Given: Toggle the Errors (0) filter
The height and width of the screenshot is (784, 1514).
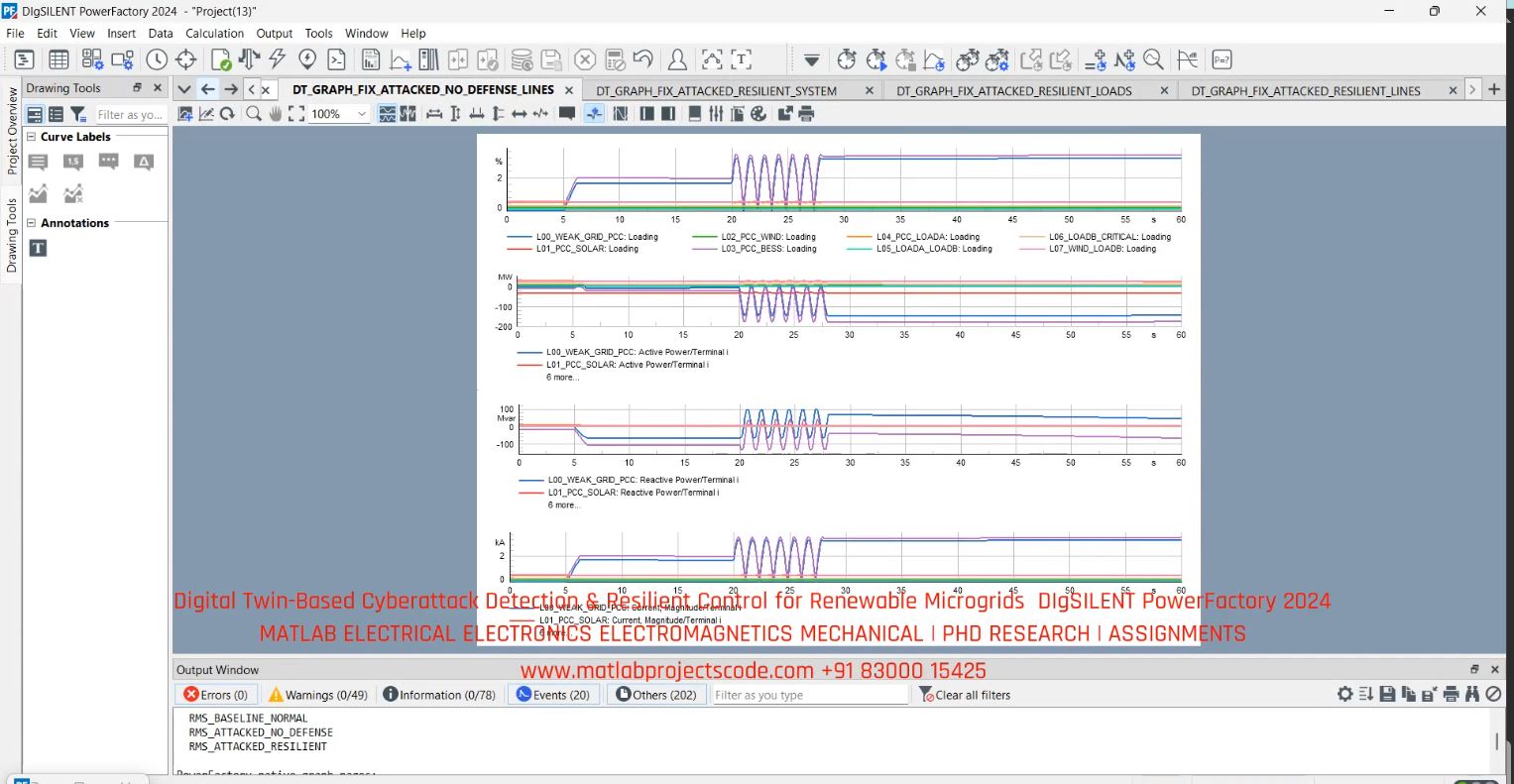Looking at the screenshot, I should coord(216,695).
